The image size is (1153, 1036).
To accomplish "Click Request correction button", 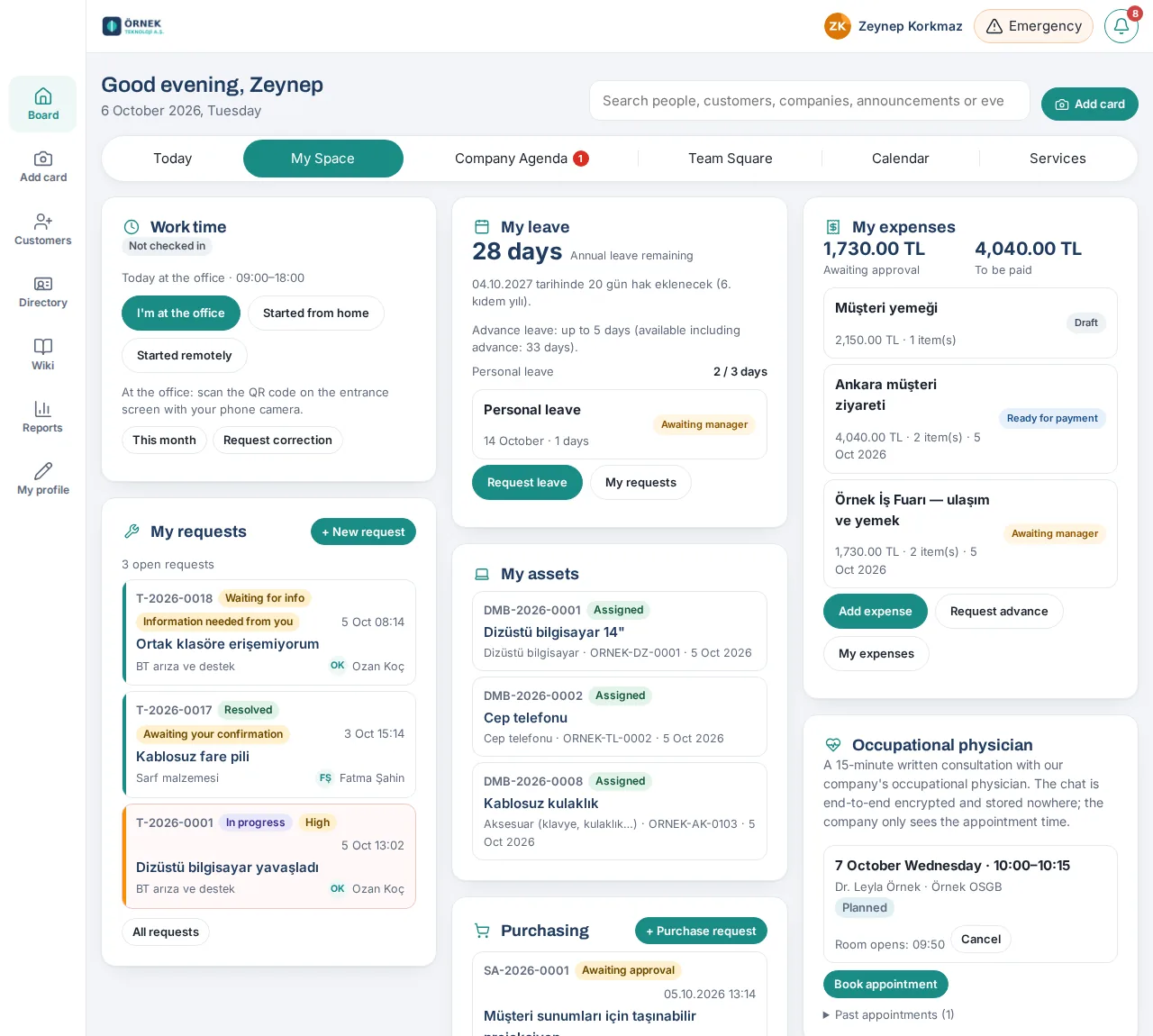I will pos(277,441).
